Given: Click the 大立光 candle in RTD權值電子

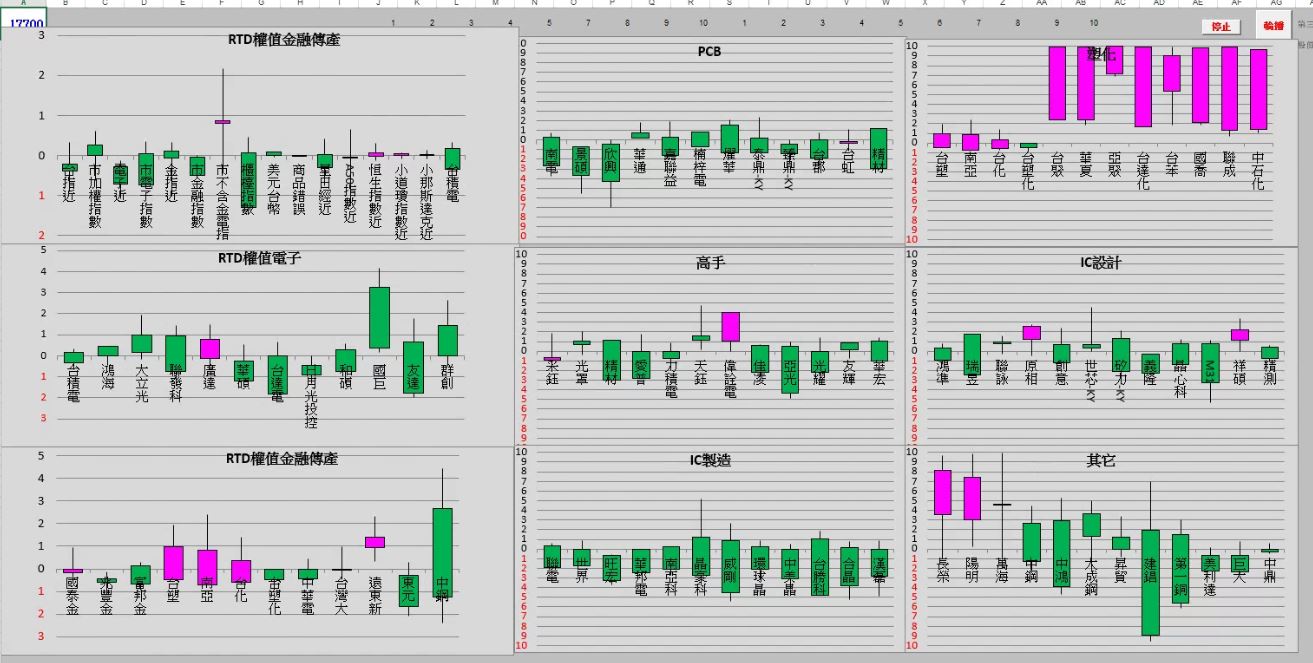Looking at the screenshot, I should coord(142,343).
